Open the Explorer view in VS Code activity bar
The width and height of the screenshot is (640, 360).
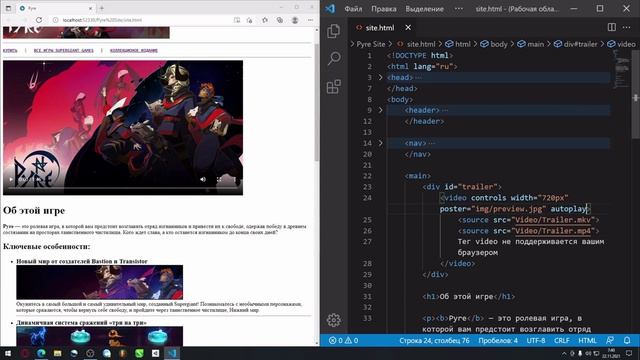(x=333, y=31)
